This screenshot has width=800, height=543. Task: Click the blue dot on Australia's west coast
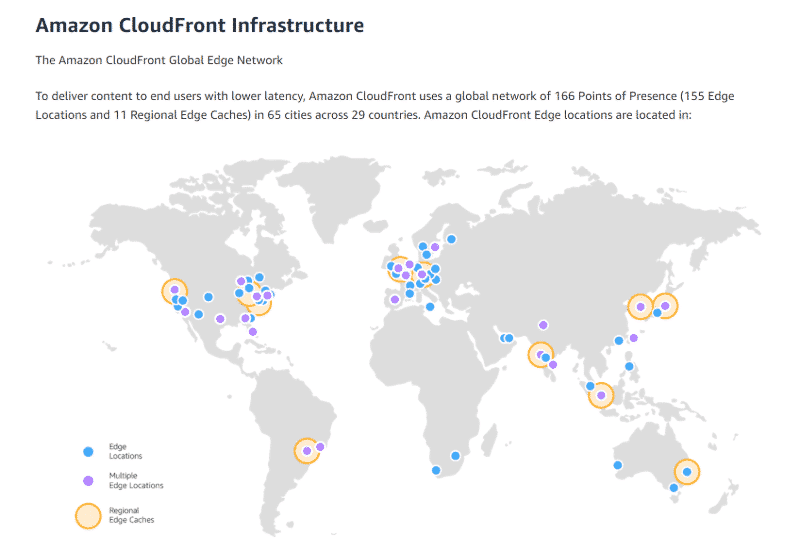click(617, 465)
